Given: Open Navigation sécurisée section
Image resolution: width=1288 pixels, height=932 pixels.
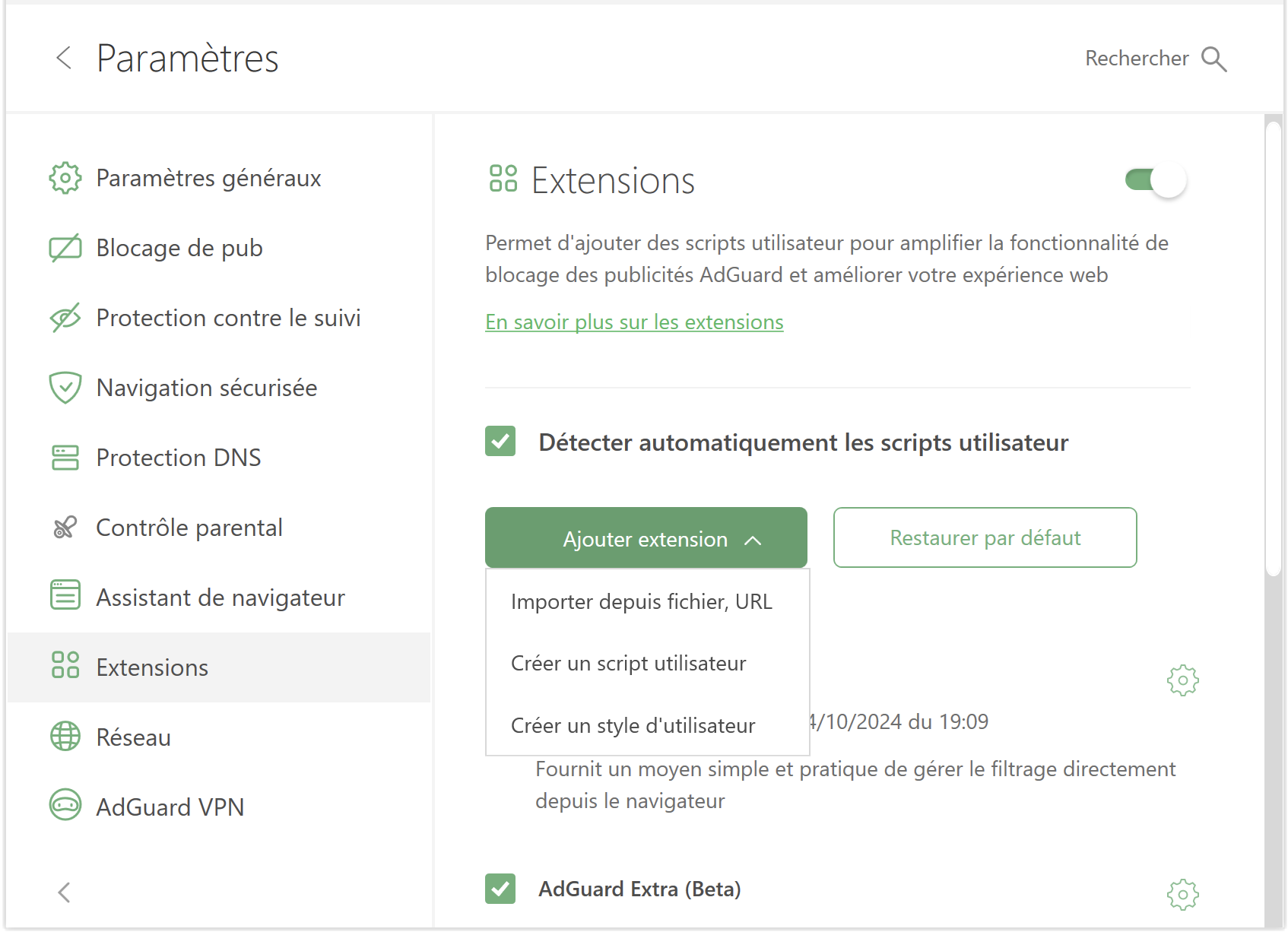Looking at the screenshot, I should pyautogui.click(x=219, y=388).
